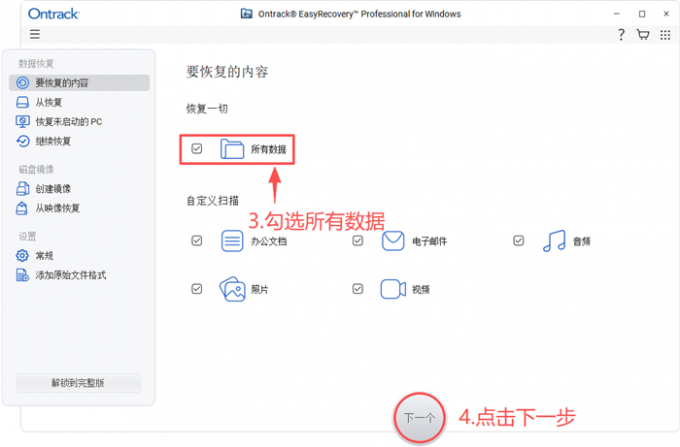The image size is (680, 447).
Task: Minimize the EasyRecovery window
Action: pyautogui.click(x=616, y=14)
